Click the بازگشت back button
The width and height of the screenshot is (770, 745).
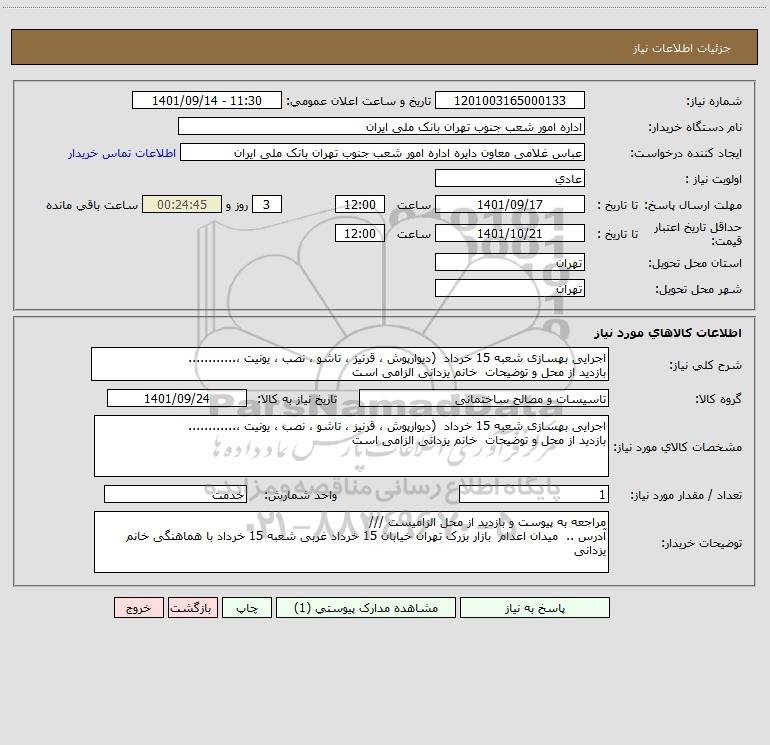click(x=192, y=607)
